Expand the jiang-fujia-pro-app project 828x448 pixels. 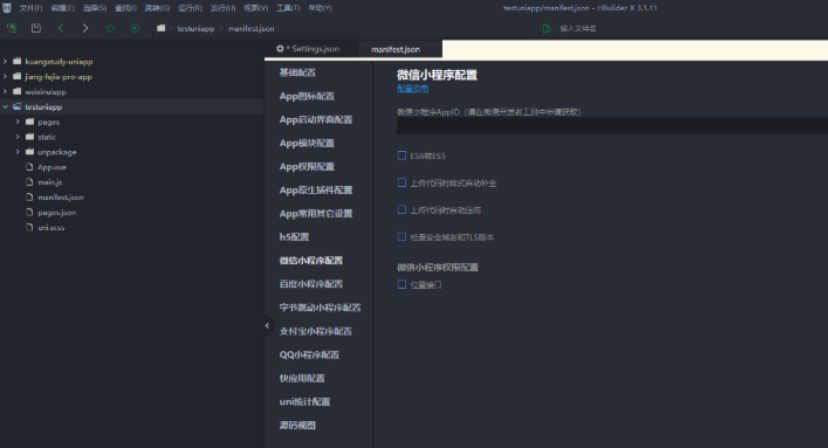coord(5,77)
